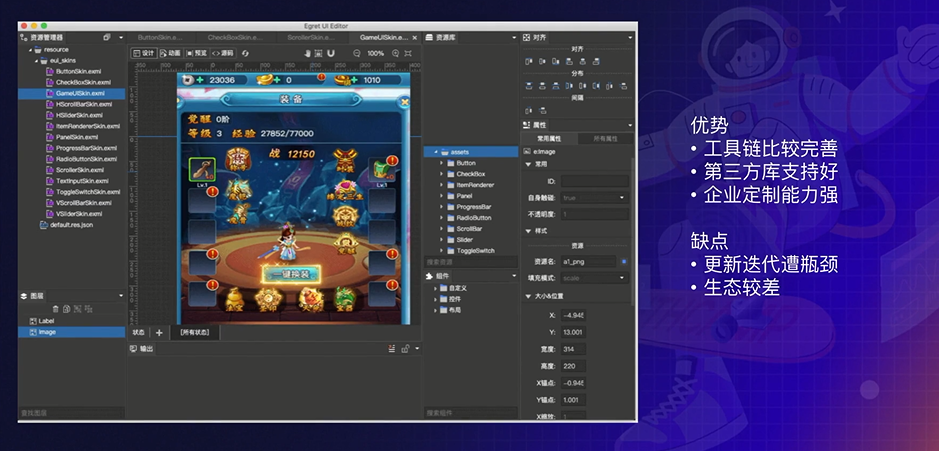Viewport: 939px width, 451px height.
Task: Click the 资源名 field showing a1_png
Action: [588, 262]
